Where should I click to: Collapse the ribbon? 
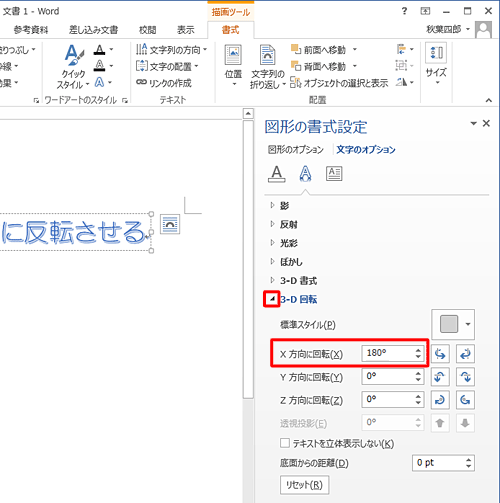489,100
